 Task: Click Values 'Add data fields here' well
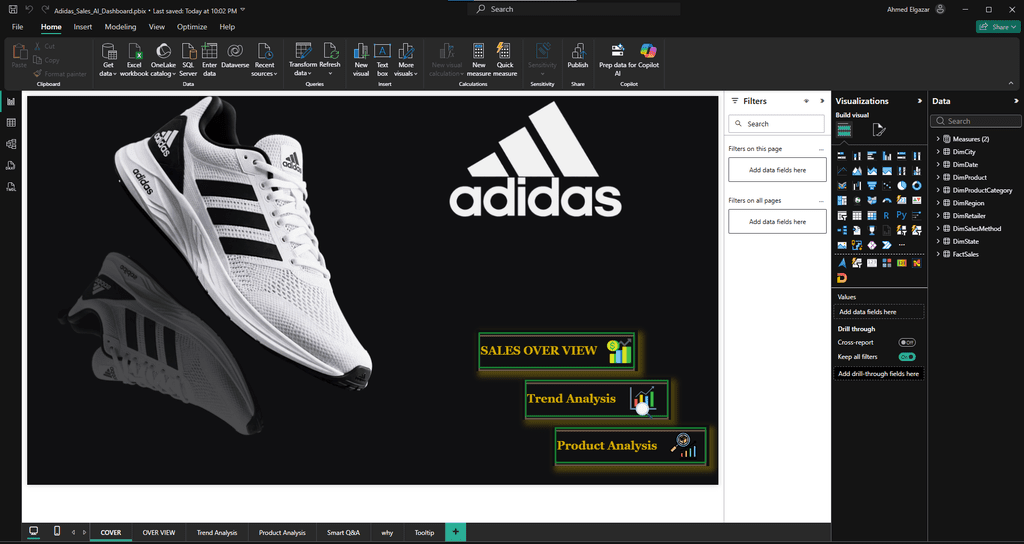[879, 312]
